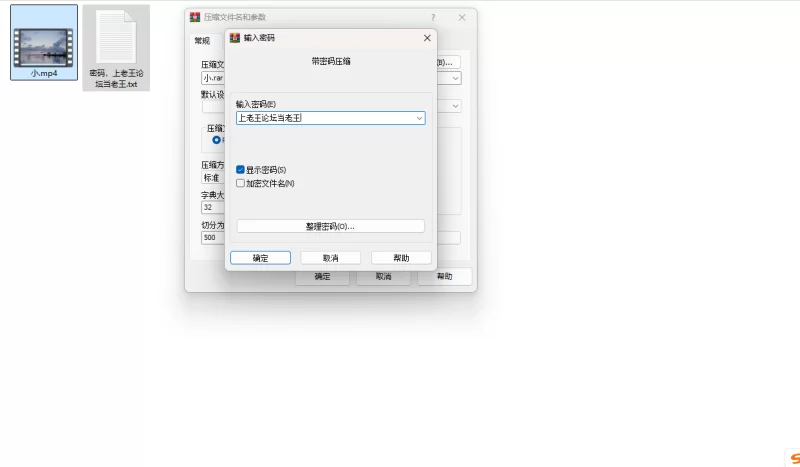Image resolution: width=800 pixels, height=467 pixels.
Task: Close the 压缩文件名和参数 window
Action: point(462,17)
